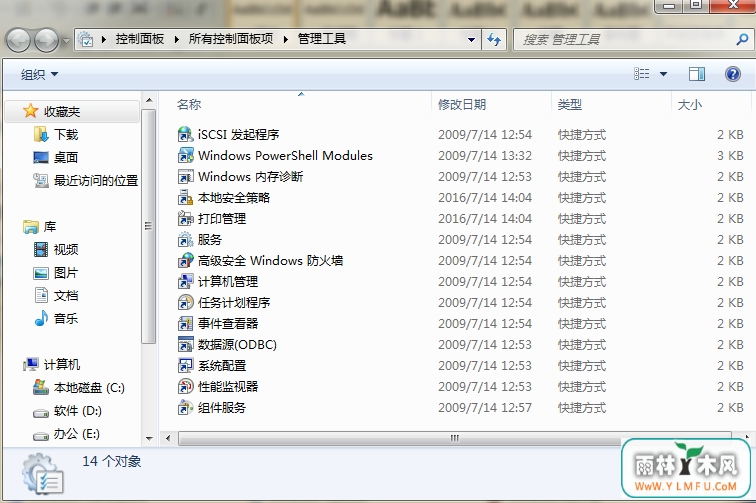Select the 服务 gear icon

[x=186, y=239]
